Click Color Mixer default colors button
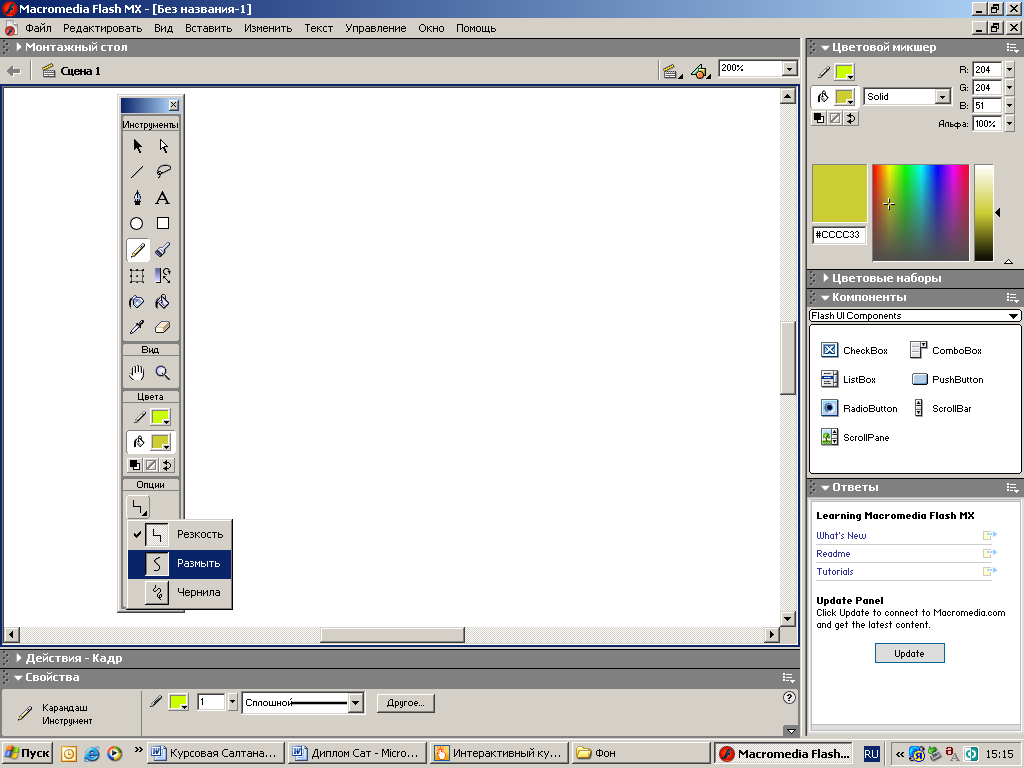Image resolution: width=1024 pixels, height=768 pixels. pyautogui.click(x=818, y=118)
